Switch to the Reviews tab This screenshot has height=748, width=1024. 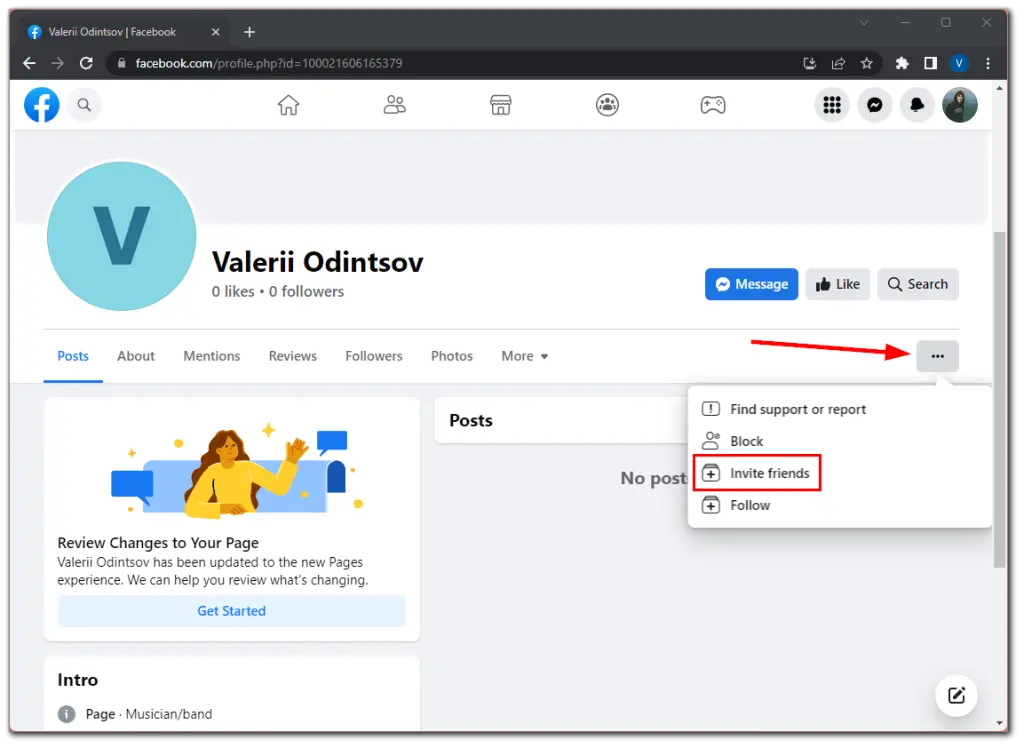coord(293,356)
